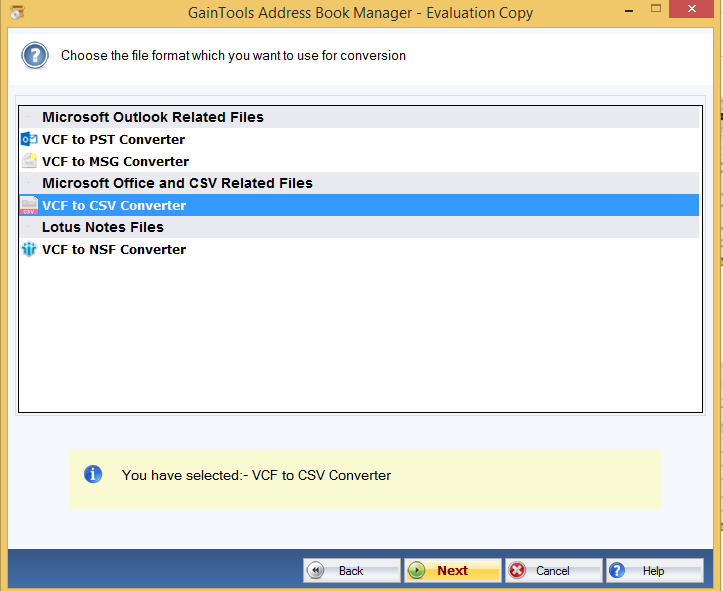723x591 pixels.
Task: Click 'Choose the file format' instruction text
Action: (x=233, y=56)
